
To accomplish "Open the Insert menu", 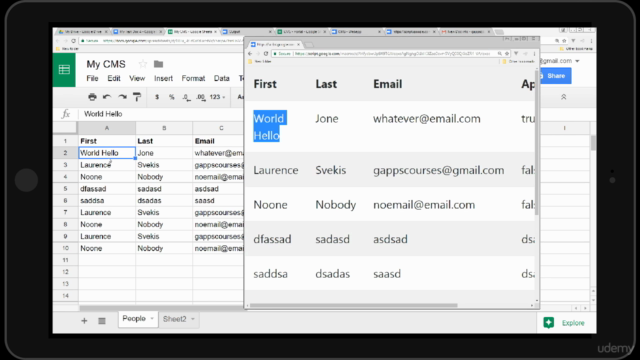I will 163,78.
